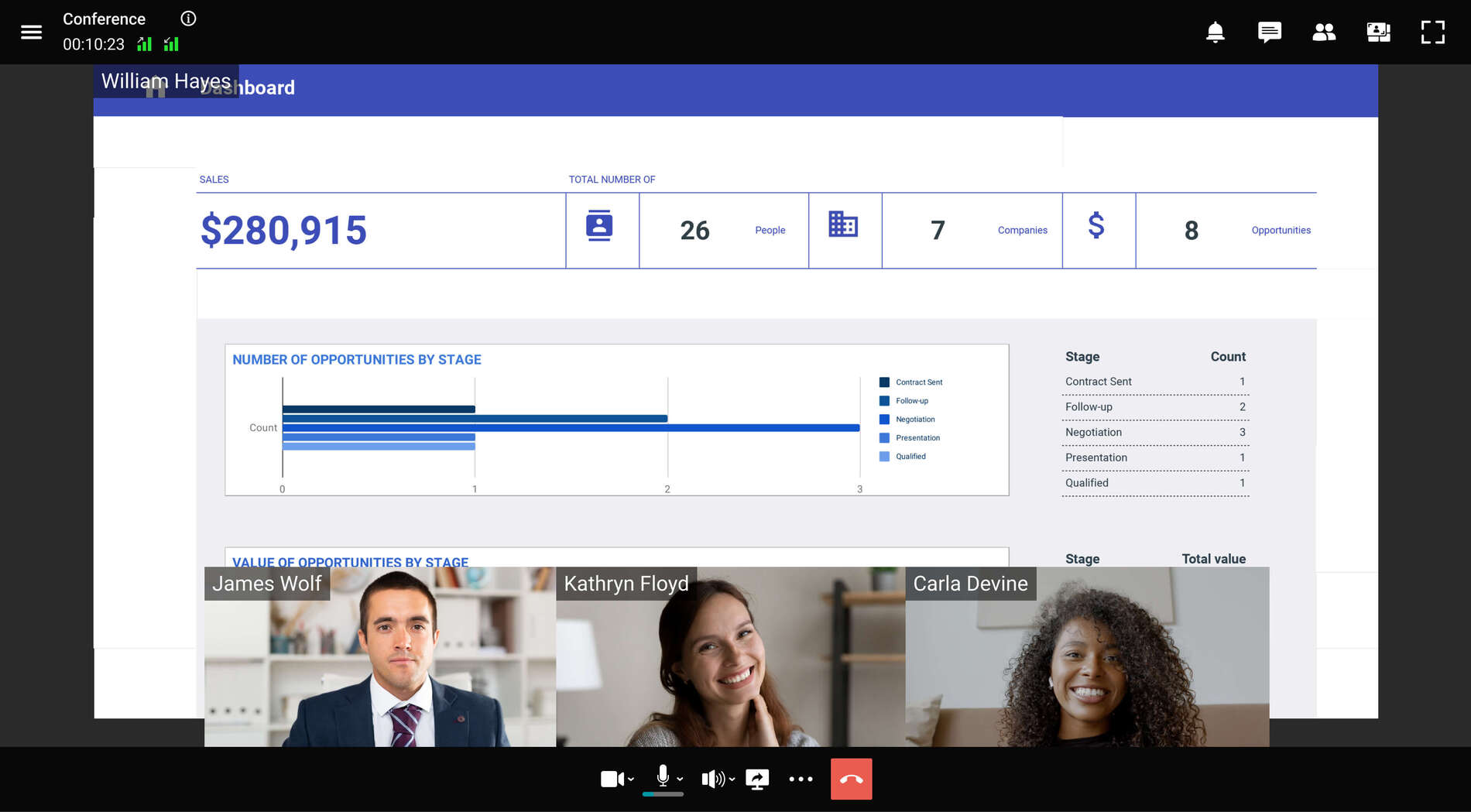This screenshot has width=1471, height=812.
Task: Adjust the microphone volume slider
Action: 663,794
